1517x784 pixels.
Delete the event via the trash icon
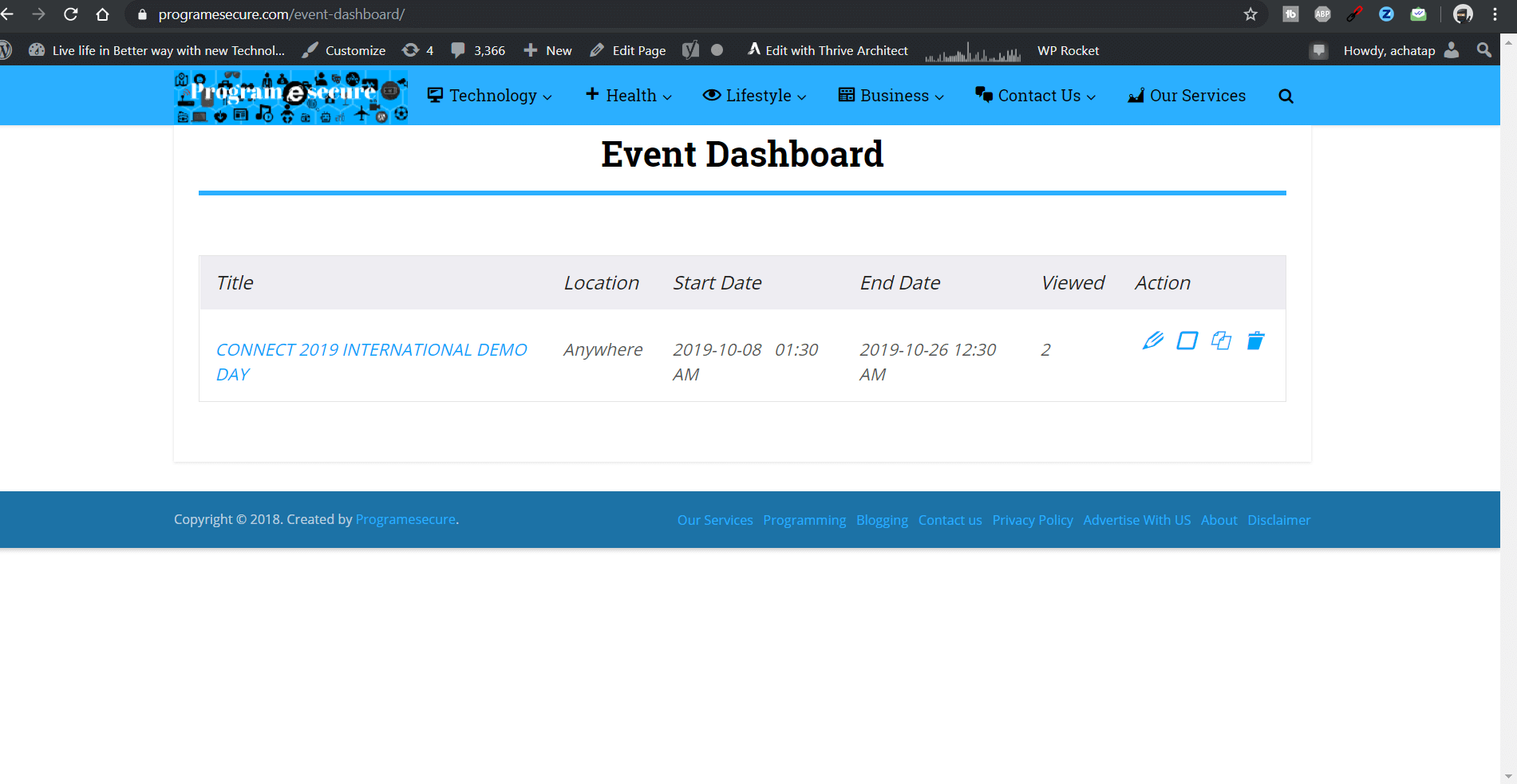point(1255,341)
